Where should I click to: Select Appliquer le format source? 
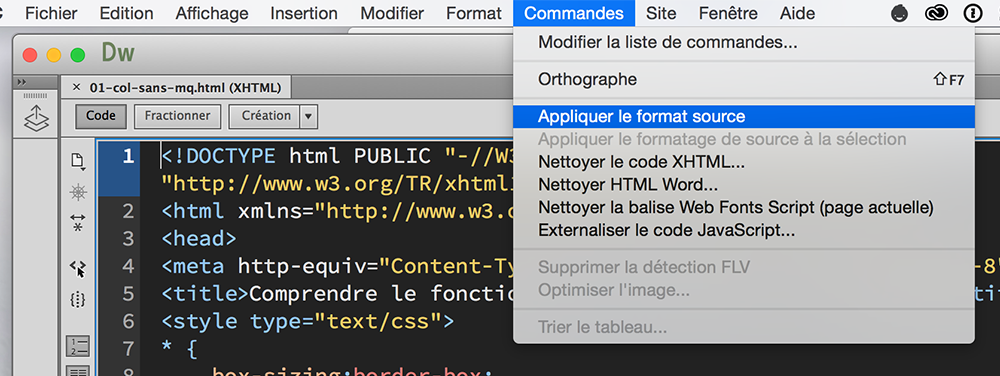[x=744, y=117]
